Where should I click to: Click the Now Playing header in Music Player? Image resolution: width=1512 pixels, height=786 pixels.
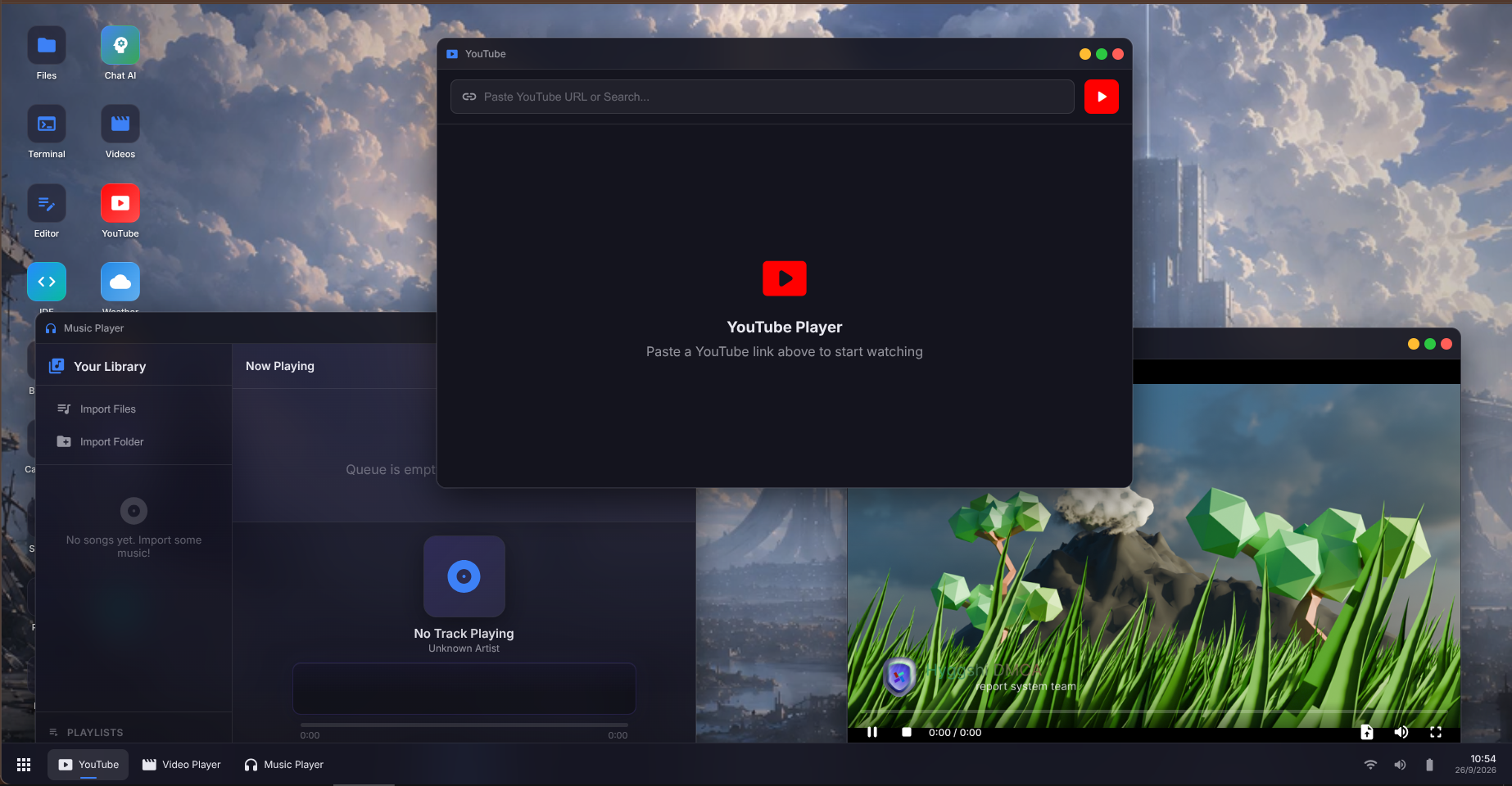coord(280,366)
